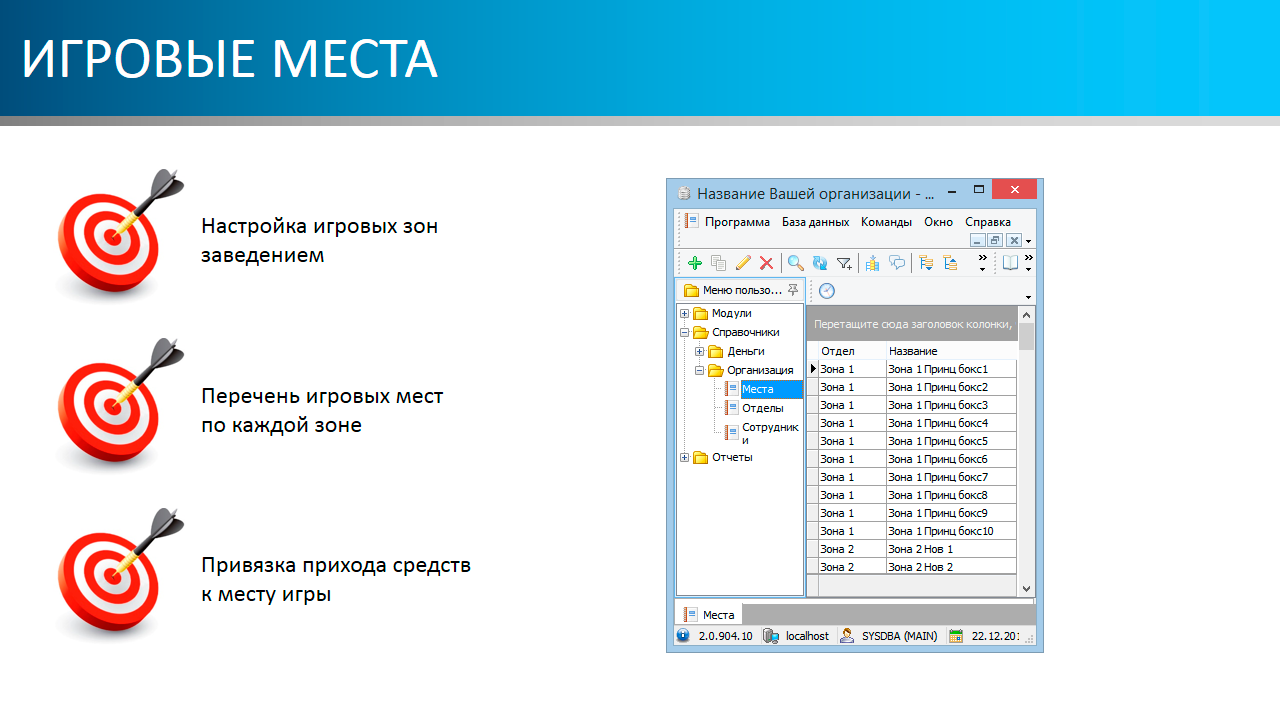The height and width of the screenshot is (720, 1280).
Task: Click the notebook icon left of Программа menu
Action: pos(692,222)
